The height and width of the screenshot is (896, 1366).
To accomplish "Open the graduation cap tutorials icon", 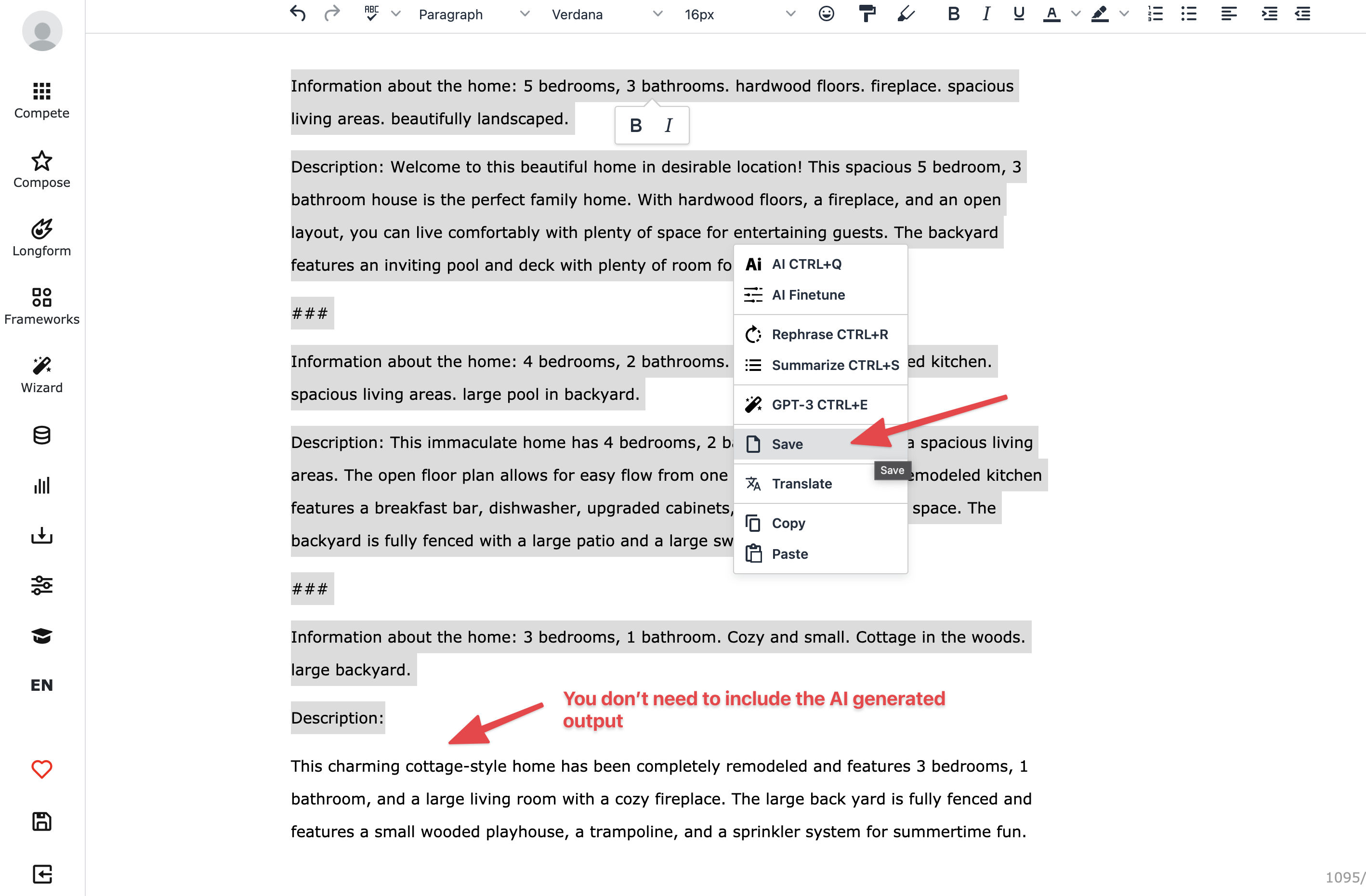I will click(x=42, y=635).
